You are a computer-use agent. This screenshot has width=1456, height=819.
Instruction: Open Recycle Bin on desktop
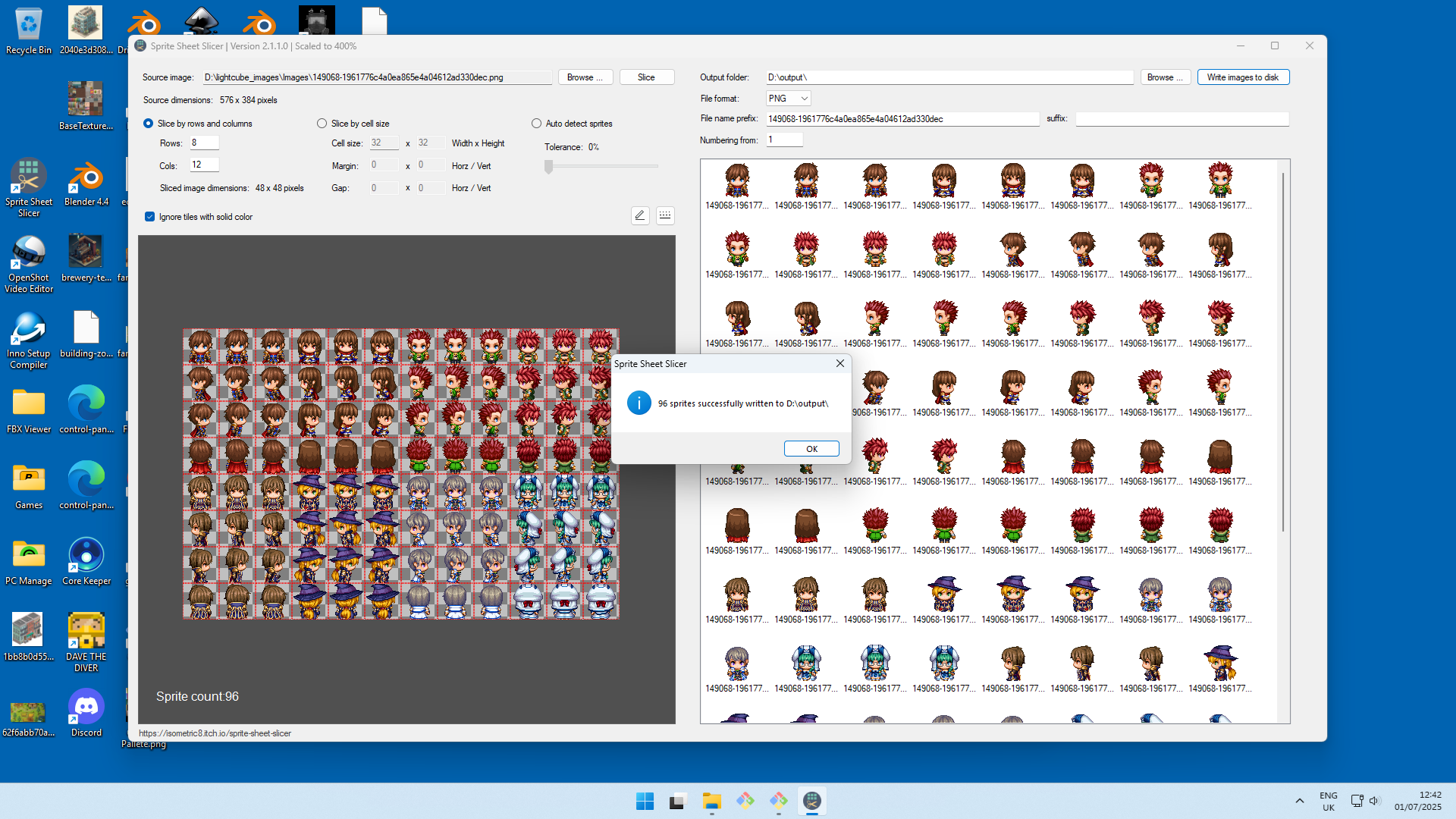29,31
